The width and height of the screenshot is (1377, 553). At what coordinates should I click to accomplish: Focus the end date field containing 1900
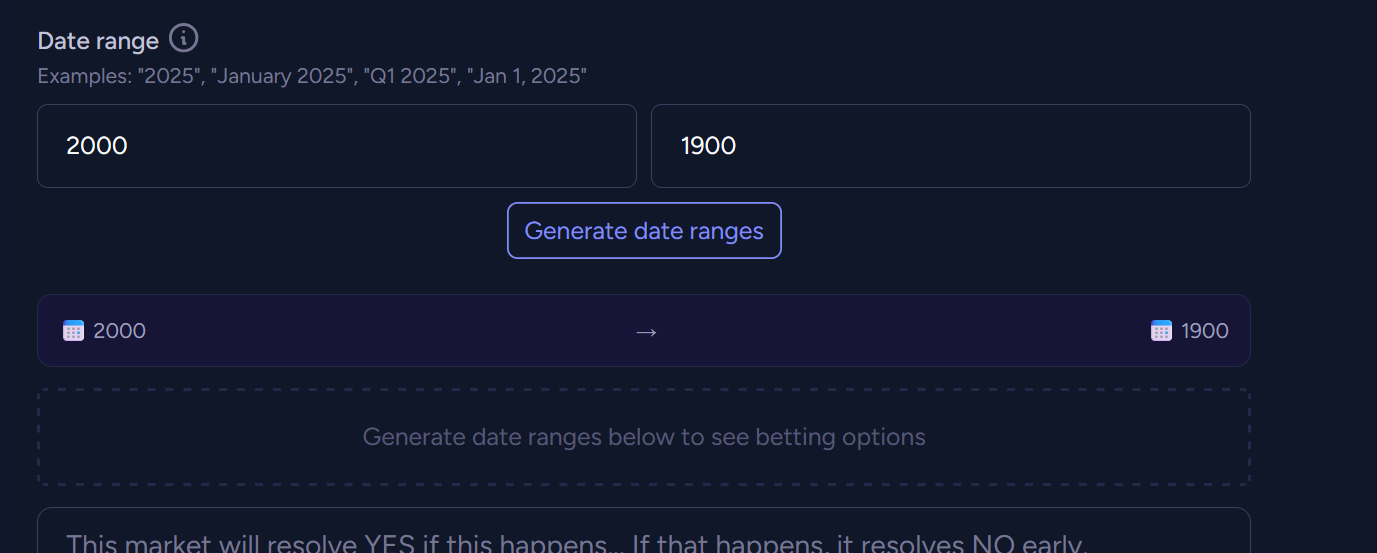[x=950, y=146]
